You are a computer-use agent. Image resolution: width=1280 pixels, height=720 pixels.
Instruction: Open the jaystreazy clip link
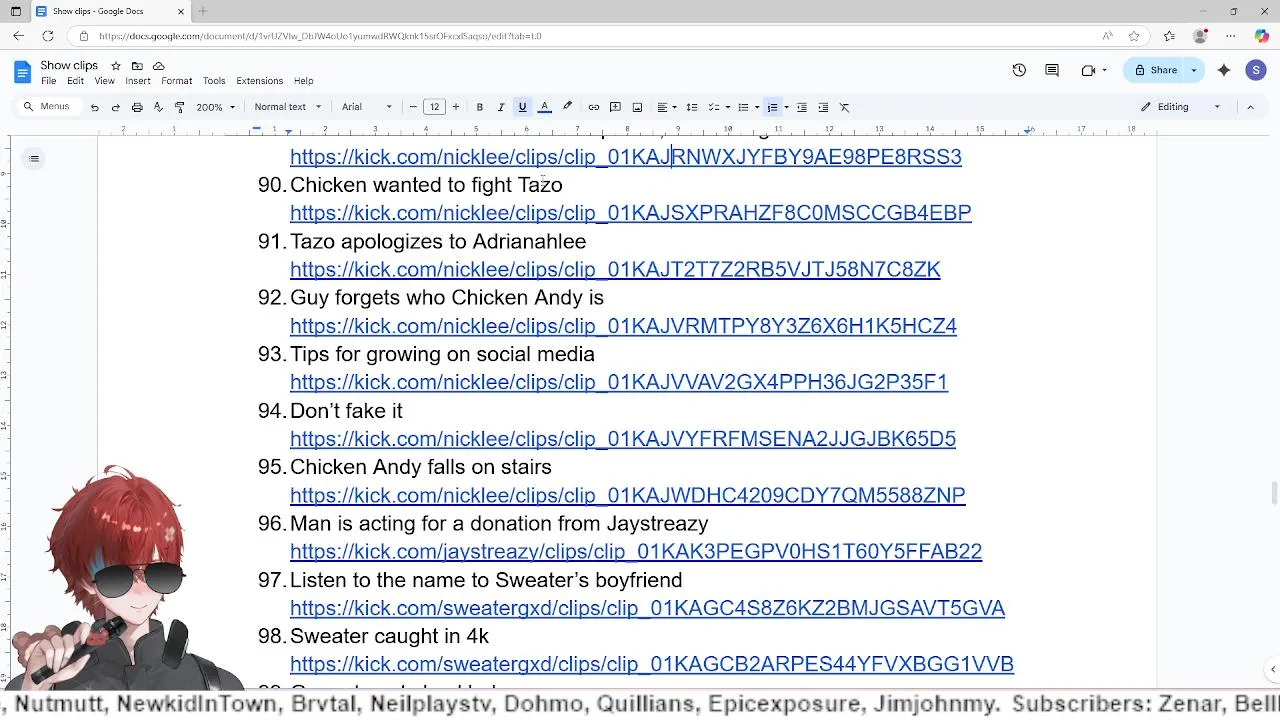pyautogui.click(x=636, y=552)
